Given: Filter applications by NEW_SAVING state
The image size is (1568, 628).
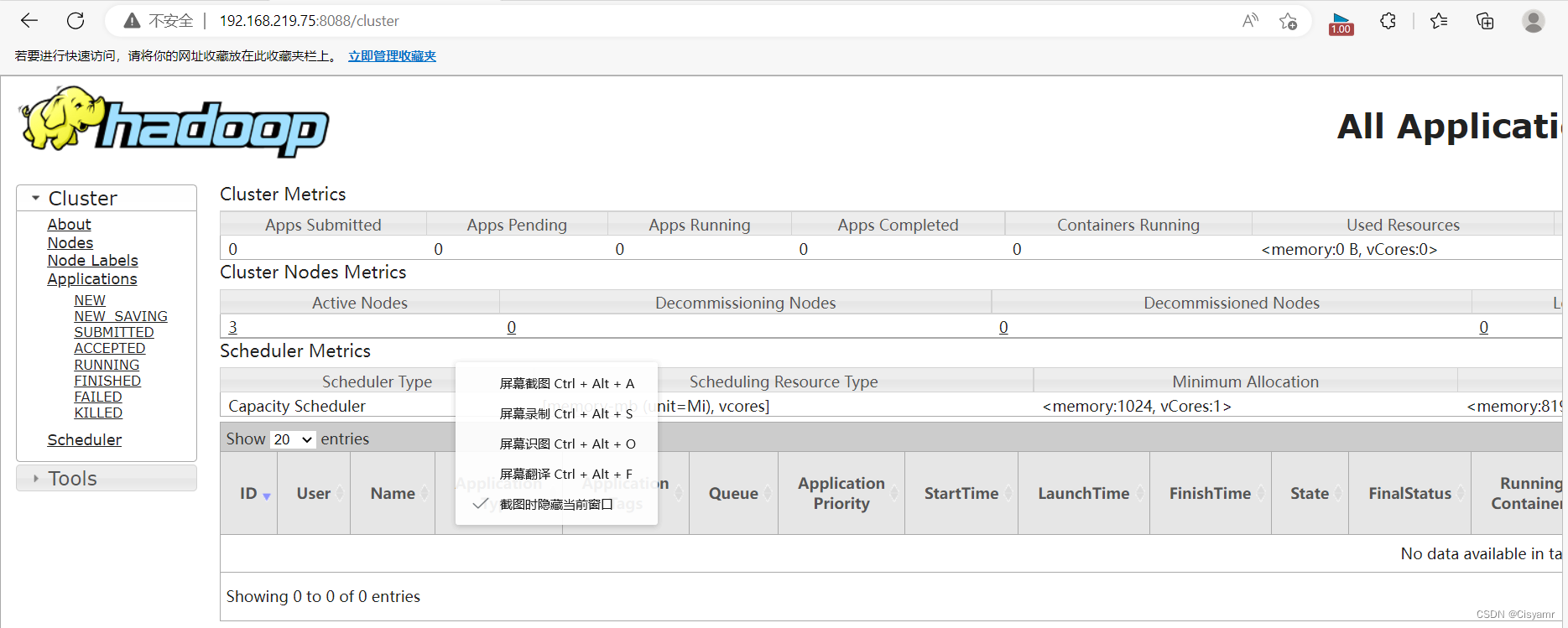Looking at the screenshot, I should (x=121, y=316).
